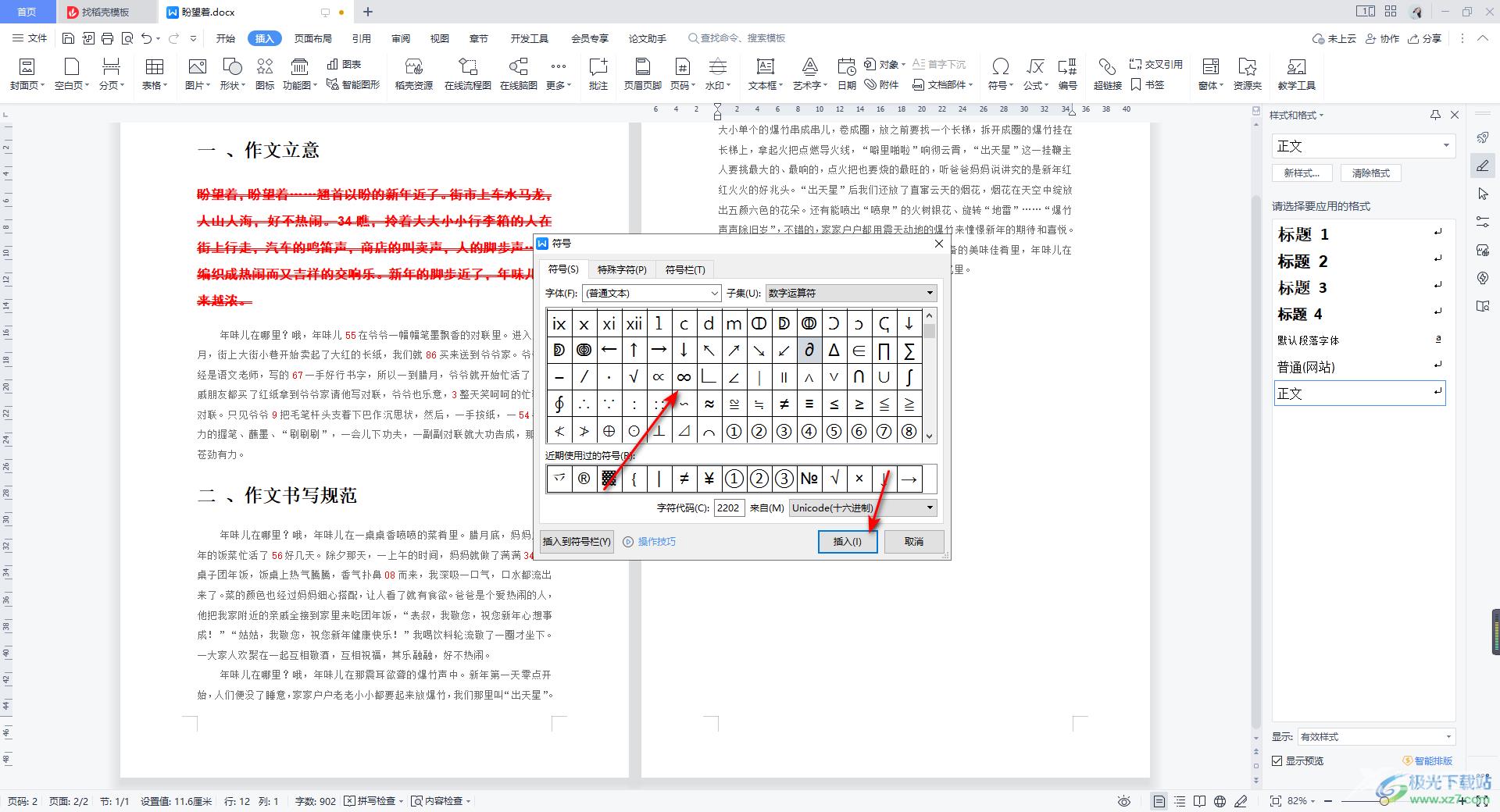Open the online mind map tool

tap(518, 74)
